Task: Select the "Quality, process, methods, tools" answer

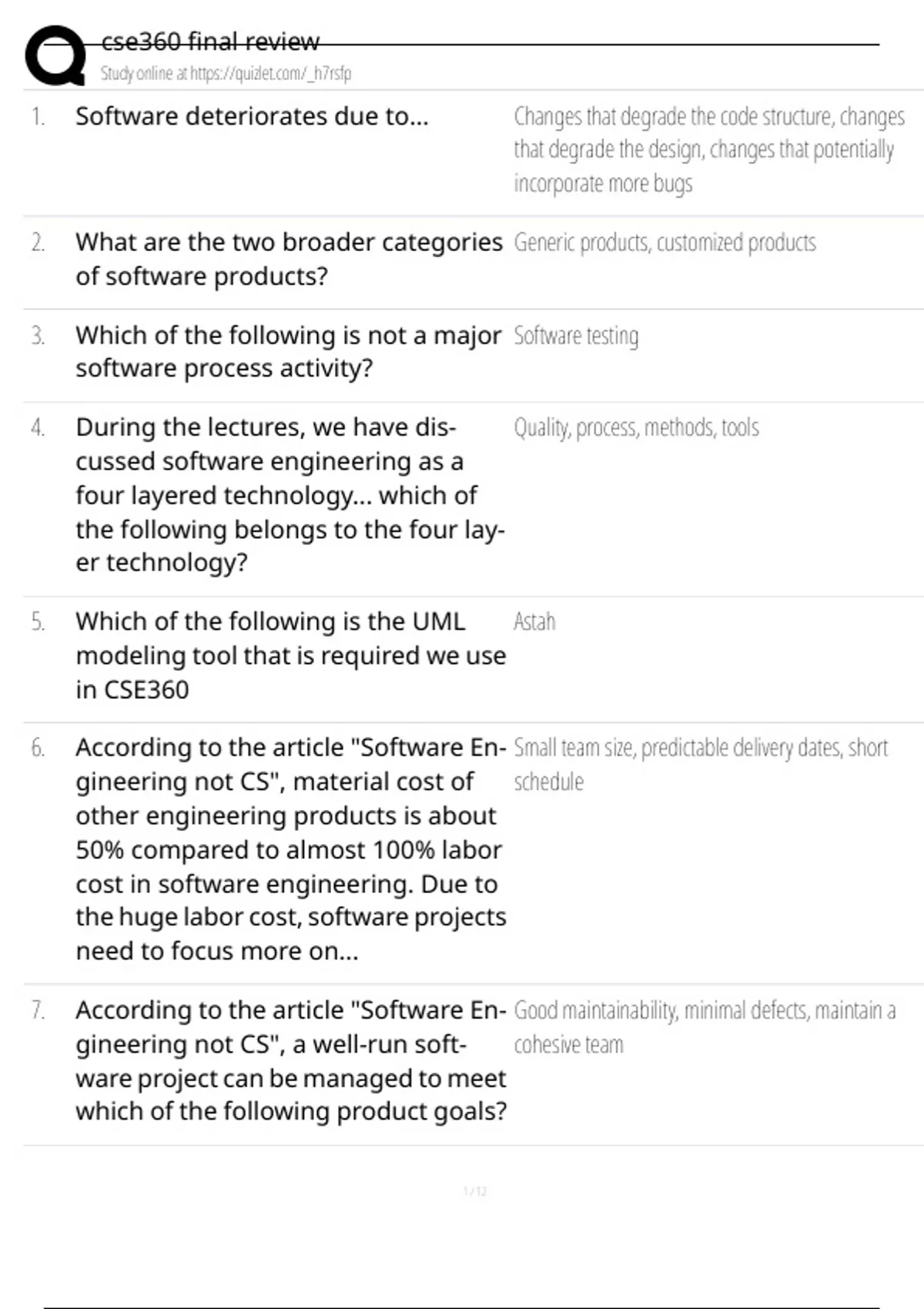Action: [x=636, y=427]
